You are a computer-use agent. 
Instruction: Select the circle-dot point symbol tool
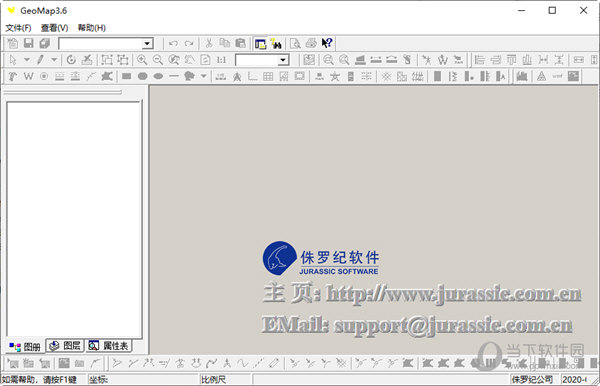tap(44, 77)
